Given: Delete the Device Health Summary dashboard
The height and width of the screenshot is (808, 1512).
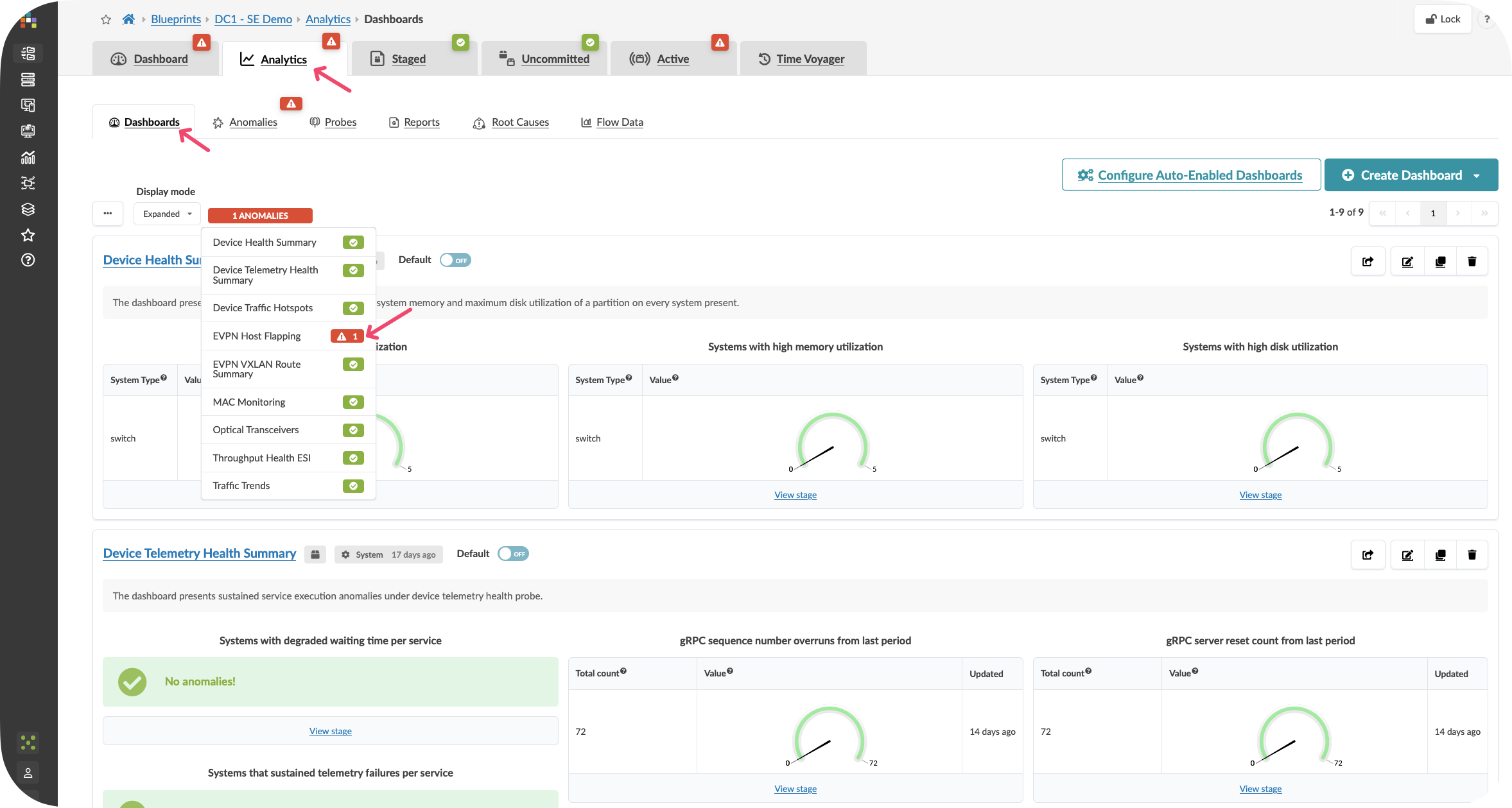Looking at the screenshot, I should 1472,261.
